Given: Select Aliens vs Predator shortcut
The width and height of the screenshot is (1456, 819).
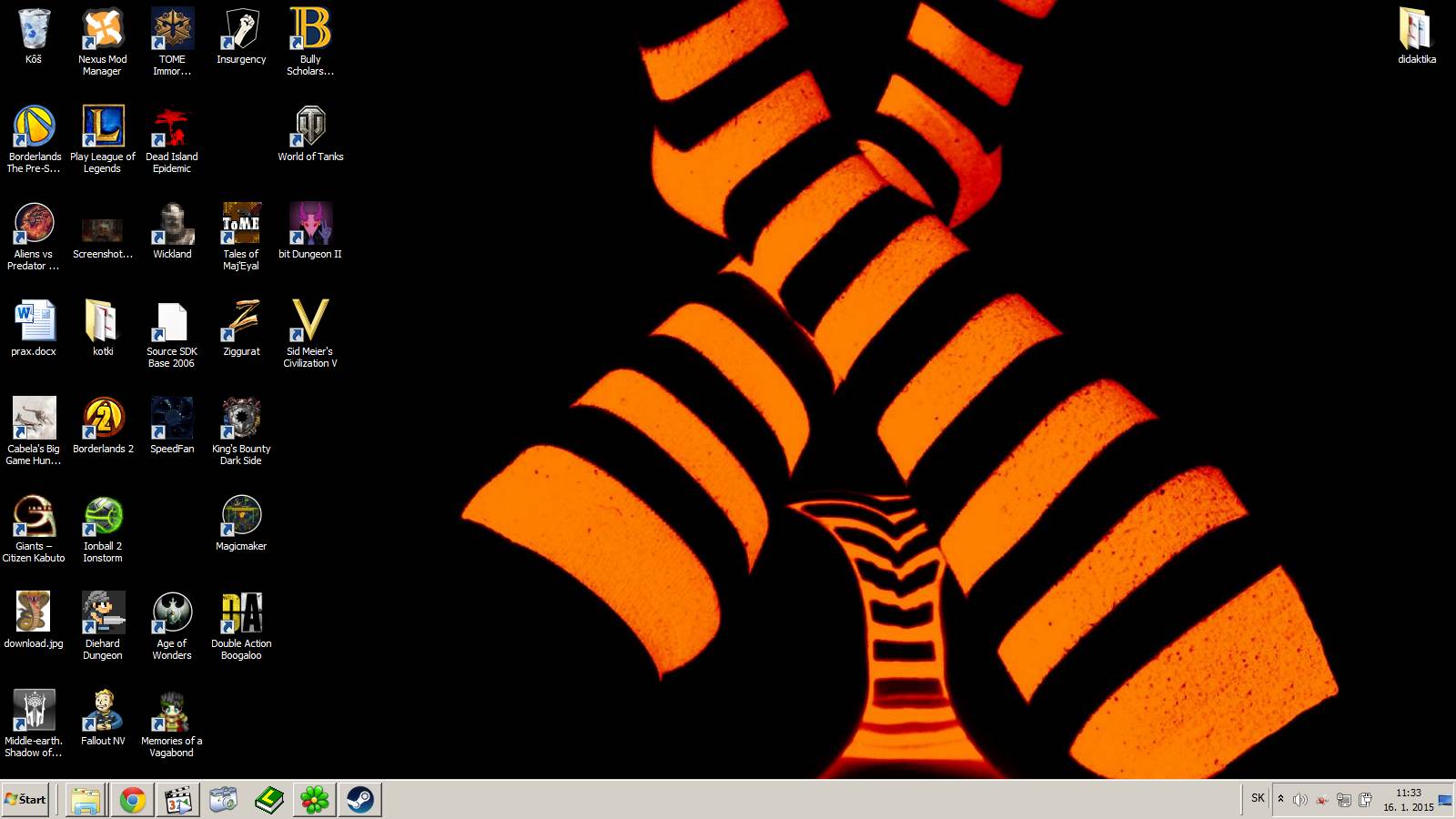Looking at the screenshot, I should [34, 237].
